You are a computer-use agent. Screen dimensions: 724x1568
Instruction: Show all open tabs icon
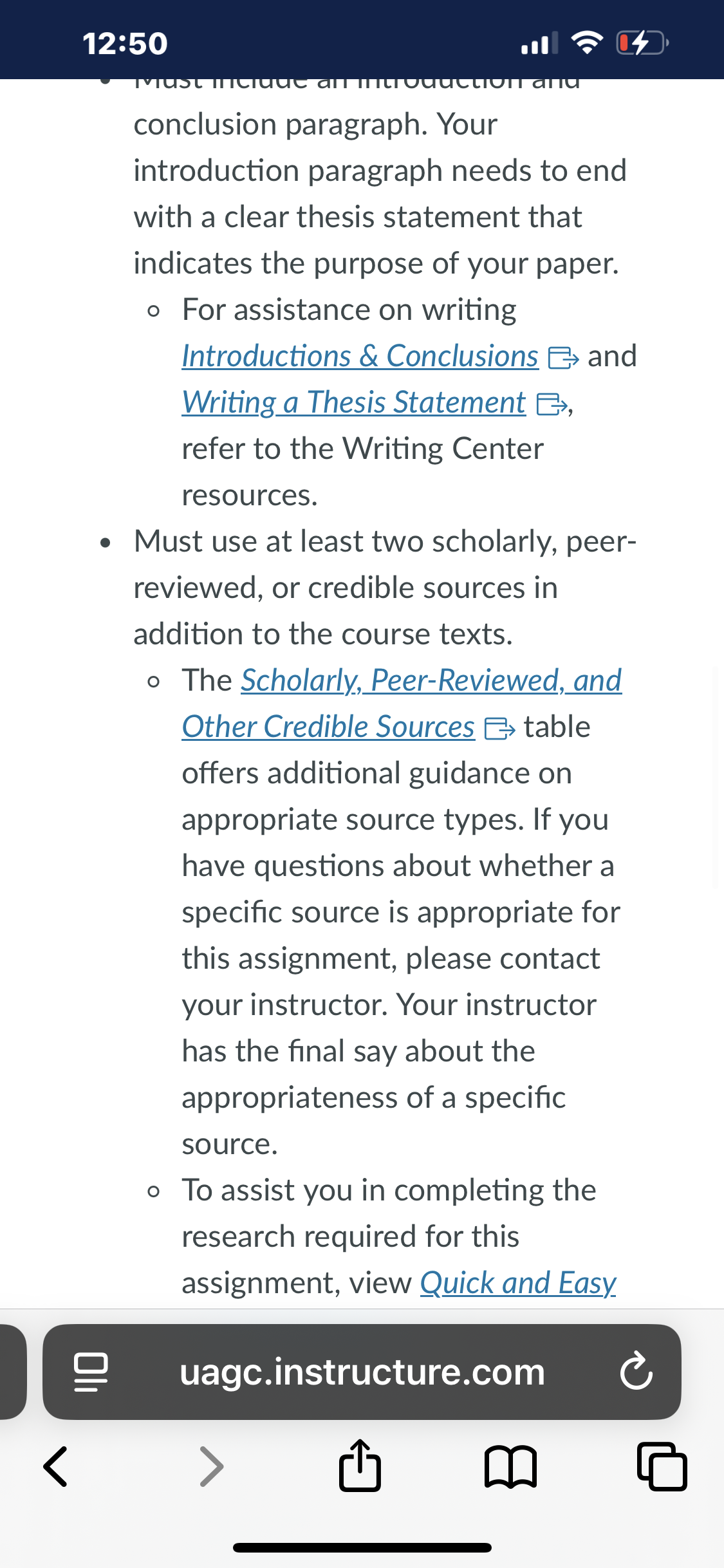pyautogui.click(x=662, y=1467)
